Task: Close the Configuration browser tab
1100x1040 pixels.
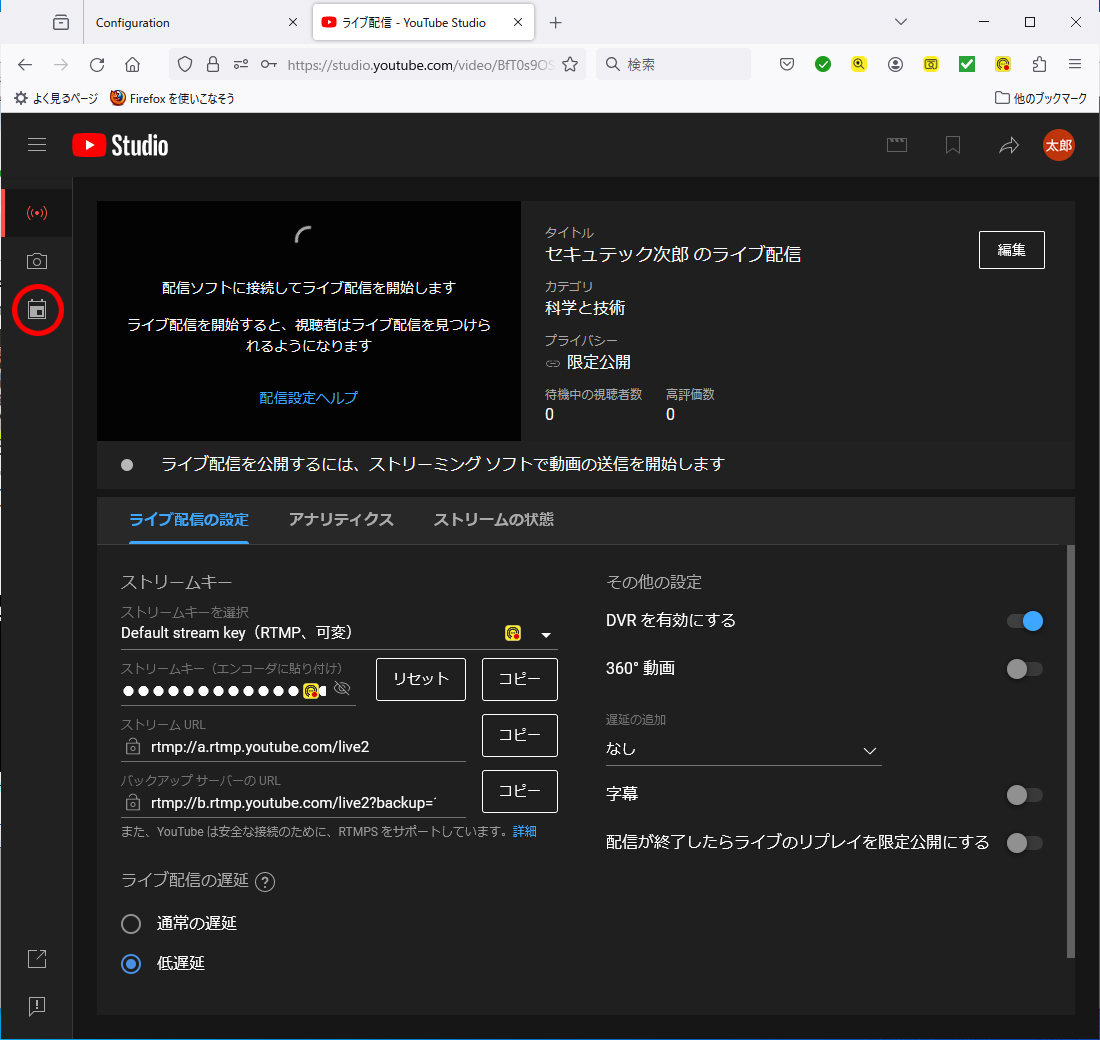Action: tap(293, 22)
